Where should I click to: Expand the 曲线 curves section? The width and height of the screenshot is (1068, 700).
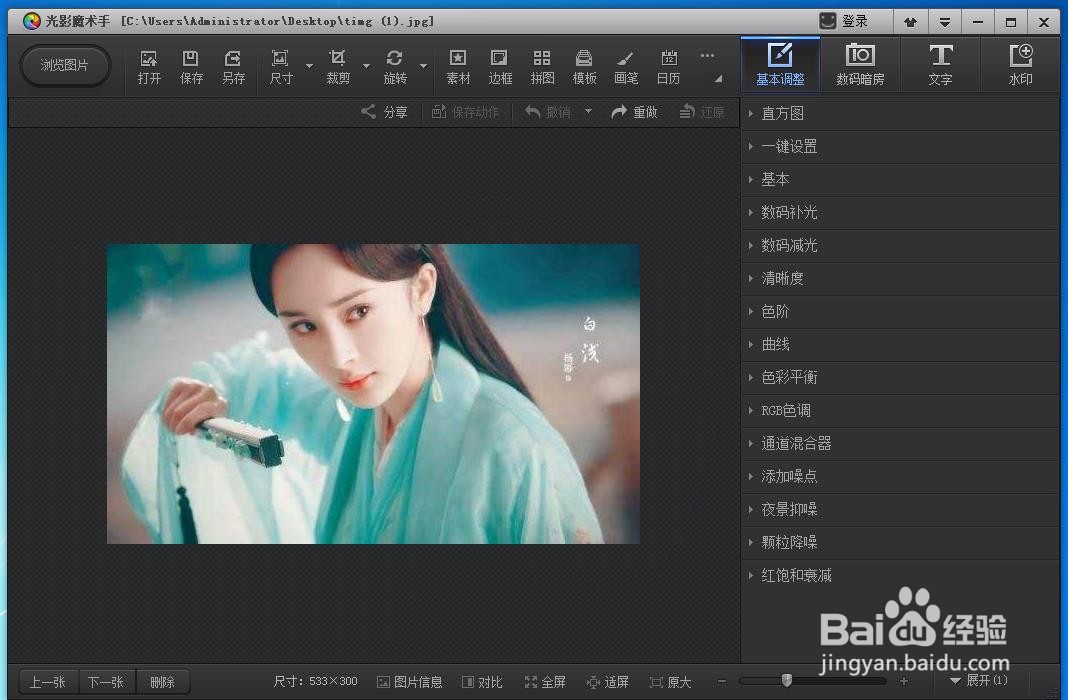[900, 345]
